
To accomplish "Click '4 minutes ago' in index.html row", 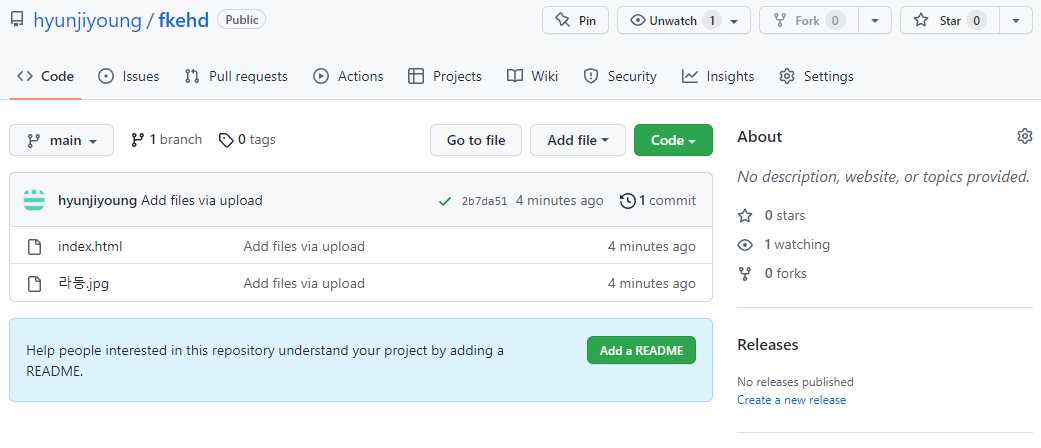I will 651,246.
